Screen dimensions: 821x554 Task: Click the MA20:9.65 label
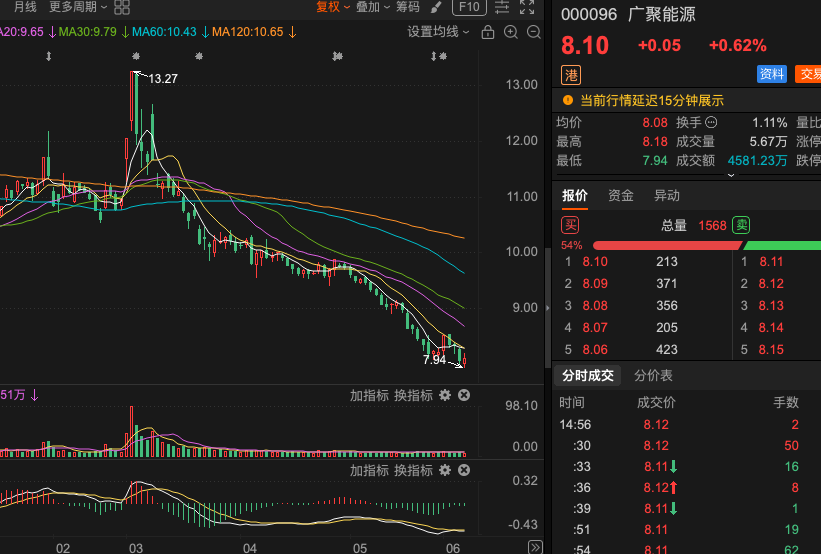tap(21, 32)
